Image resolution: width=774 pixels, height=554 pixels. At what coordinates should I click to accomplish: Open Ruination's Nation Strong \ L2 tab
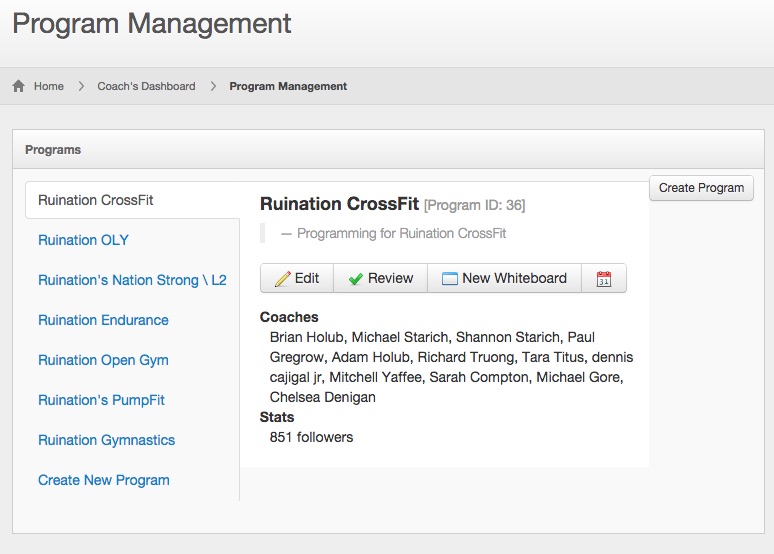tap(132, 280)
